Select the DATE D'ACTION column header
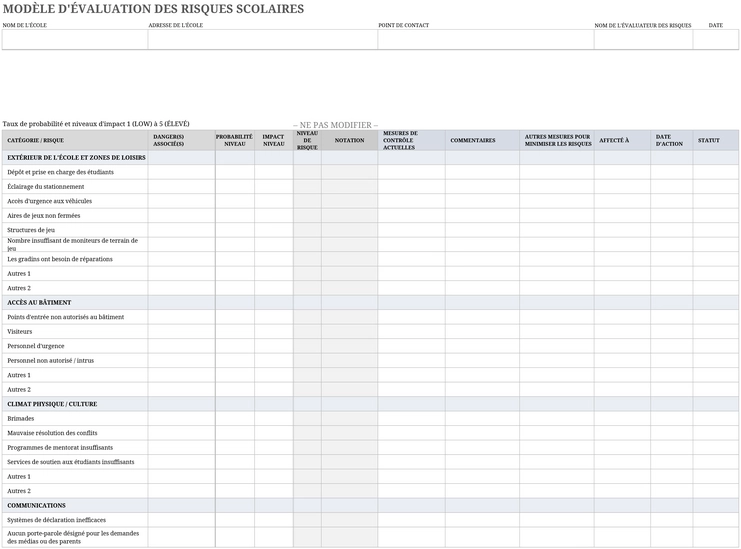Image resolution: width=741 pixels, height=549 pixels. [672, 140]
